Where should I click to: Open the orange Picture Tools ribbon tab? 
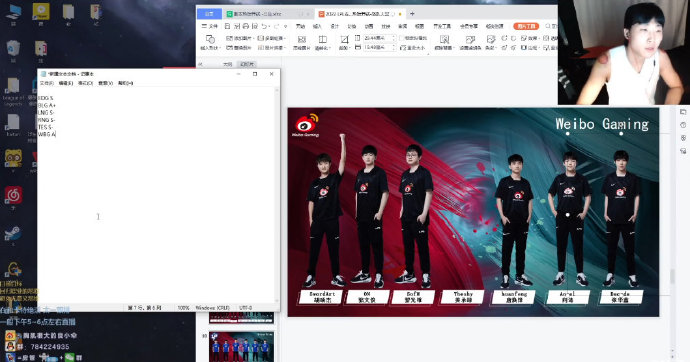click(x=526, y=26)
